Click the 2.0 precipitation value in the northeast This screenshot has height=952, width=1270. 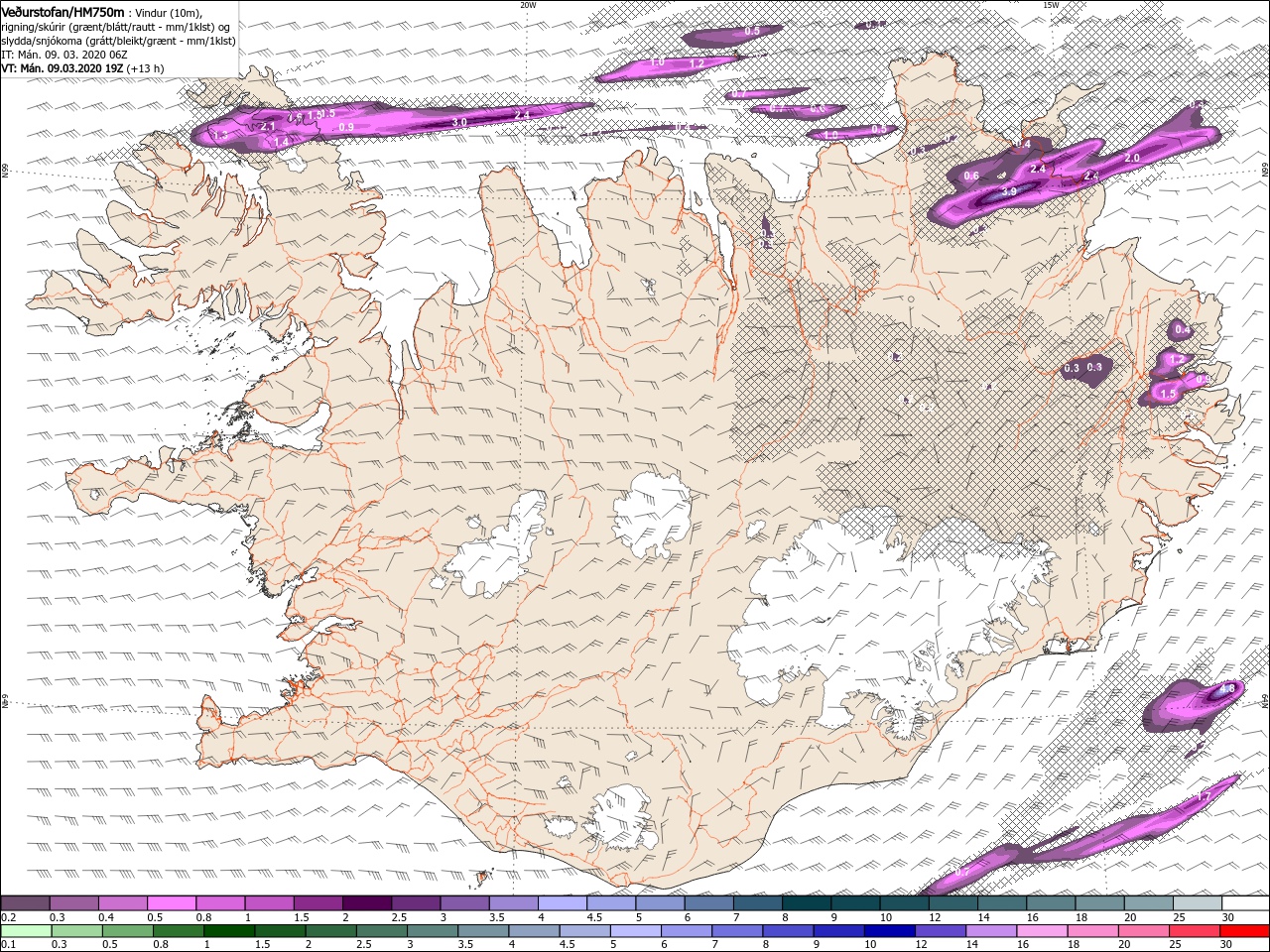click(1131, 158)
